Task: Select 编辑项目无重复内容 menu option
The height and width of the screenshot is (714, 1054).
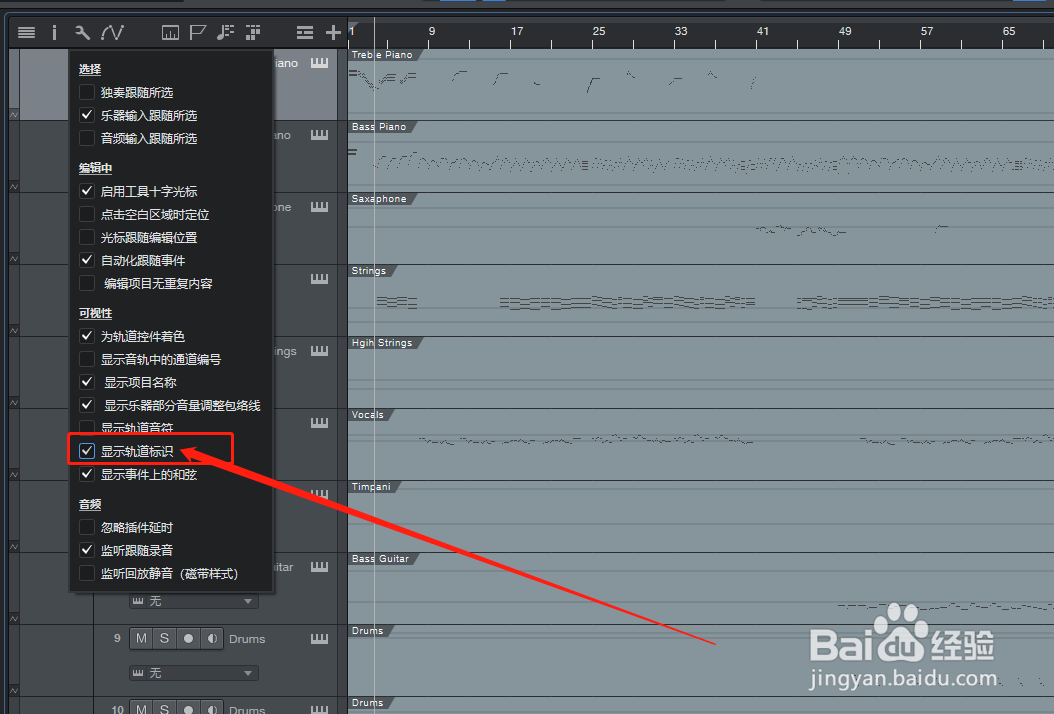Action: [158, 284]
